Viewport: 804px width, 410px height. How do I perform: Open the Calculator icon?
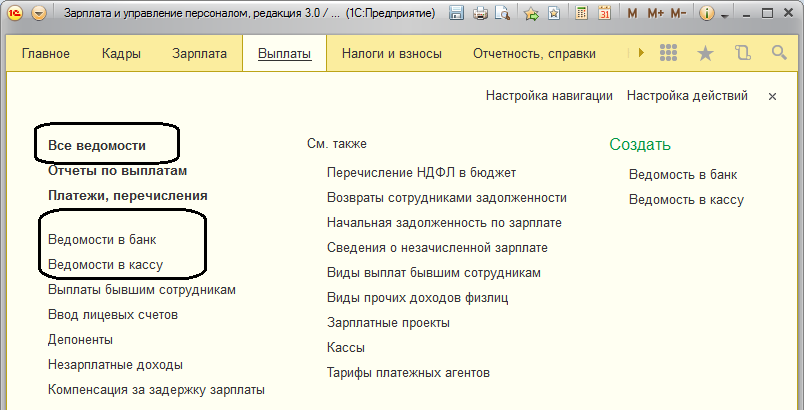click(x=581, y=13)
